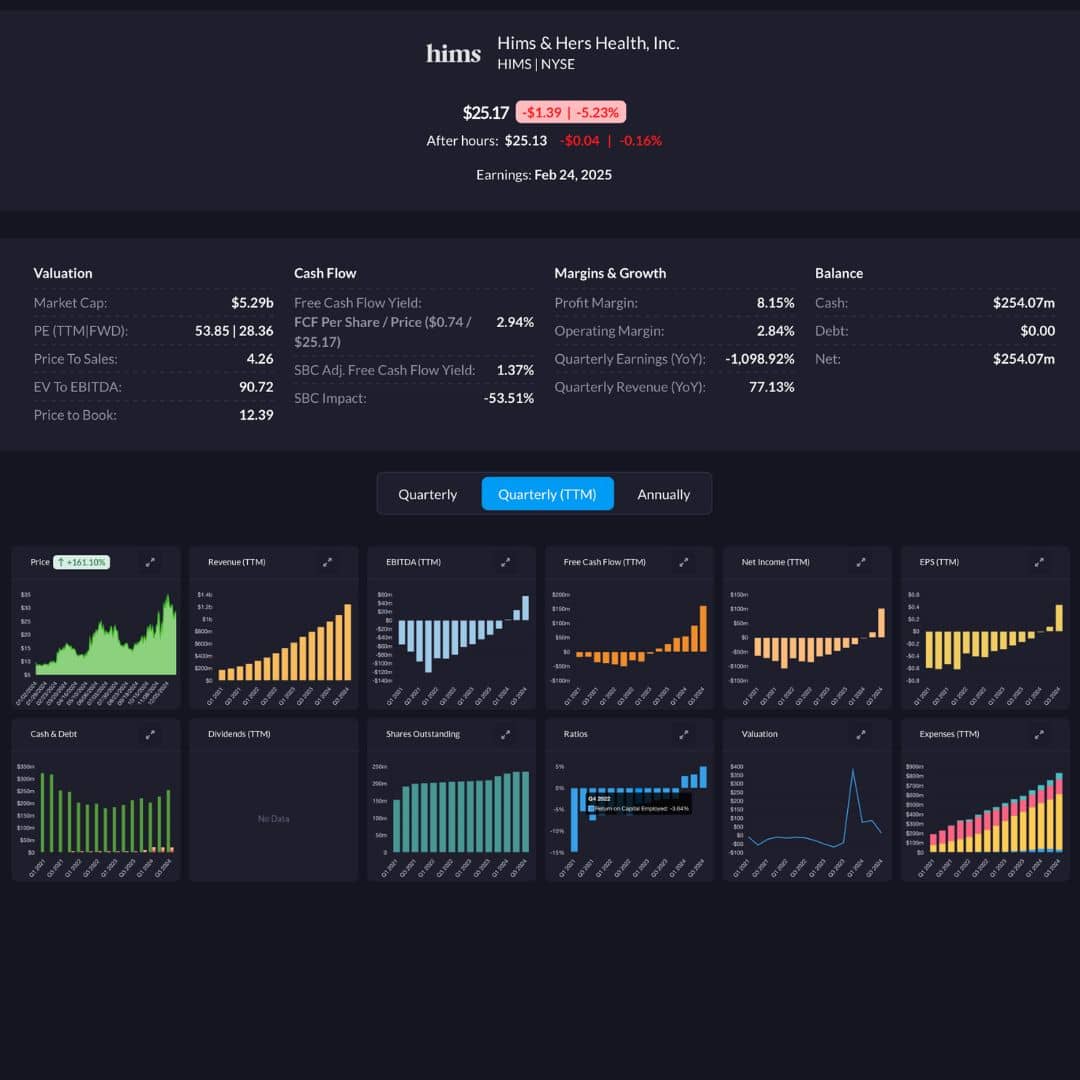Image resolution: width=1080 pixels, height=1080 pixels.
Task: Expand the EBITDA (TTM) chart
Action: click(x=506, y=562)
